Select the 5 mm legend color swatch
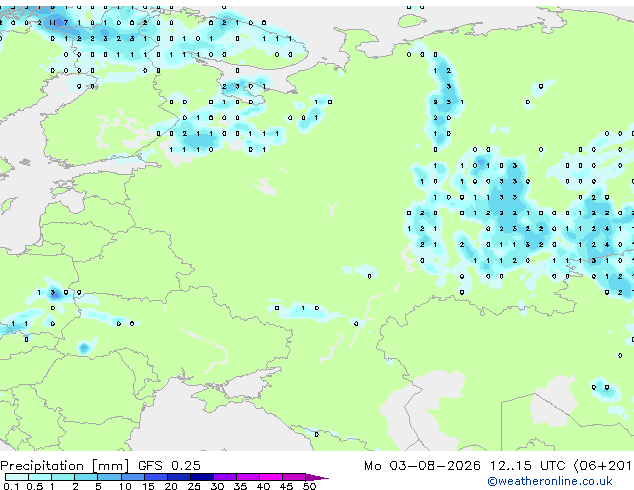This screenshot has width=634, height=490. tap(109, 477)
